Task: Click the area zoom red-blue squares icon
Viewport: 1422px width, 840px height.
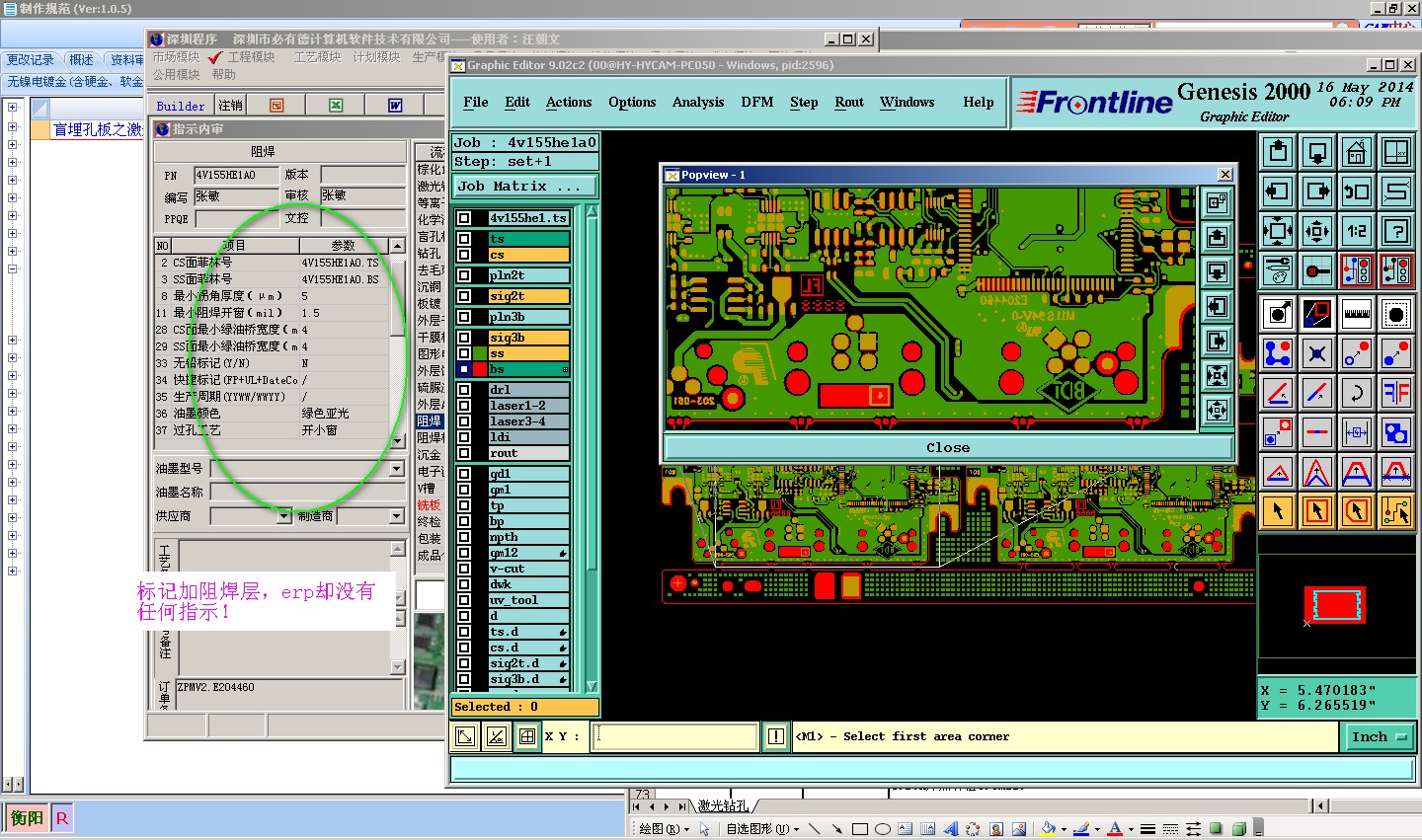Action: (x=1317, y=315)
